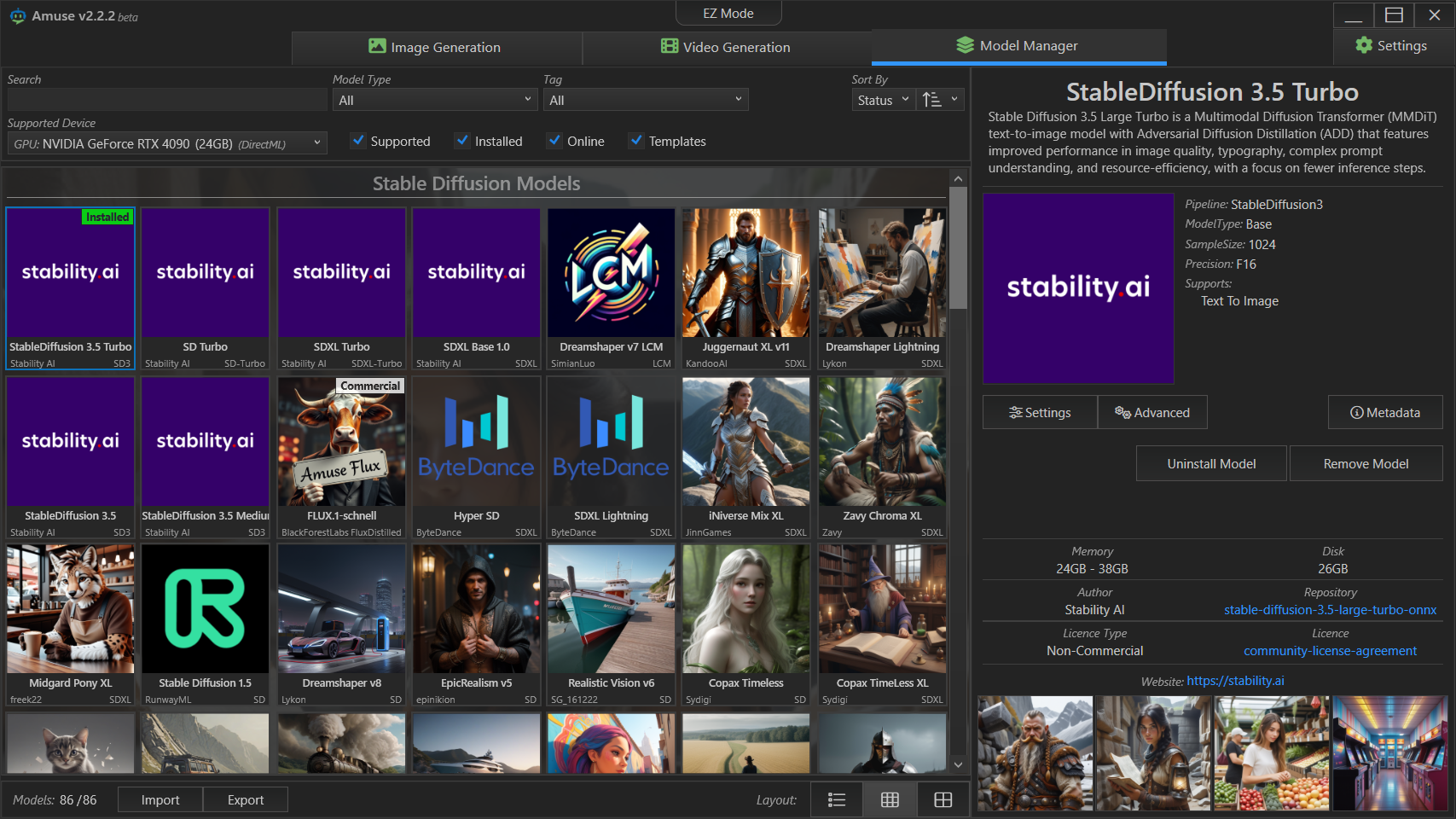The image size is (1456, 819).
Task: Open Settings with the gear icon
Action: (1391, 46)
